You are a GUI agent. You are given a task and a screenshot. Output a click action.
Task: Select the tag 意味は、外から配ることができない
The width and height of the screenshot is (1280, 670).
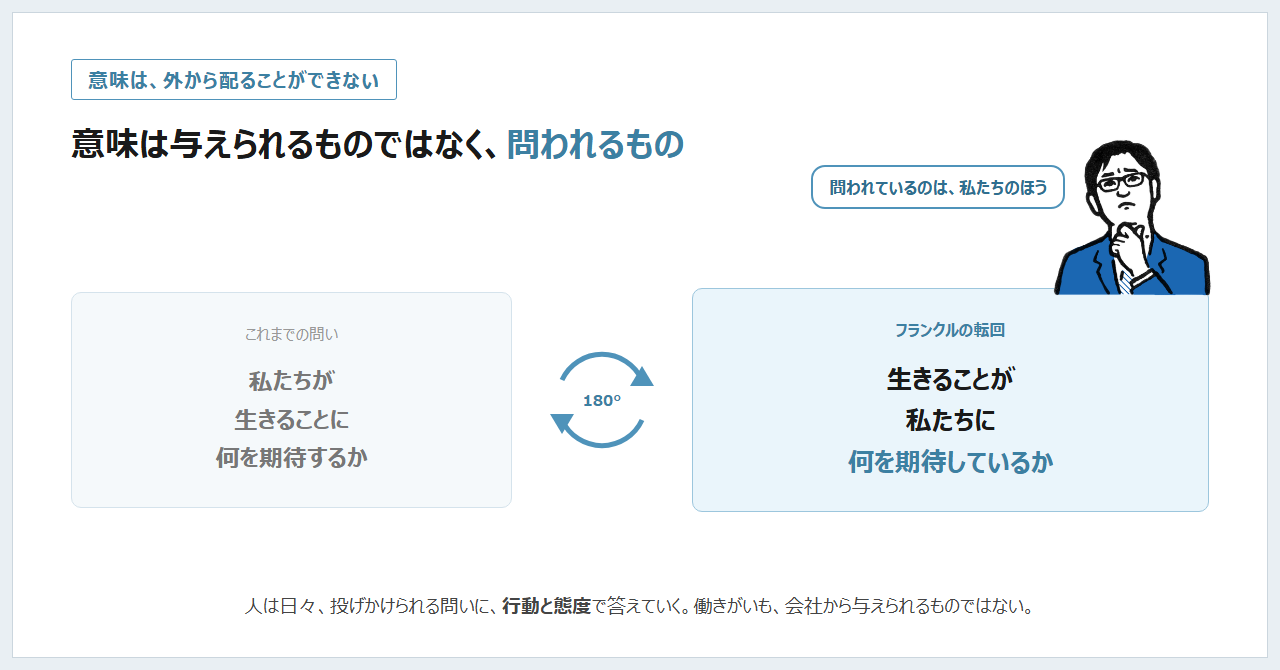tap(234, 80)
